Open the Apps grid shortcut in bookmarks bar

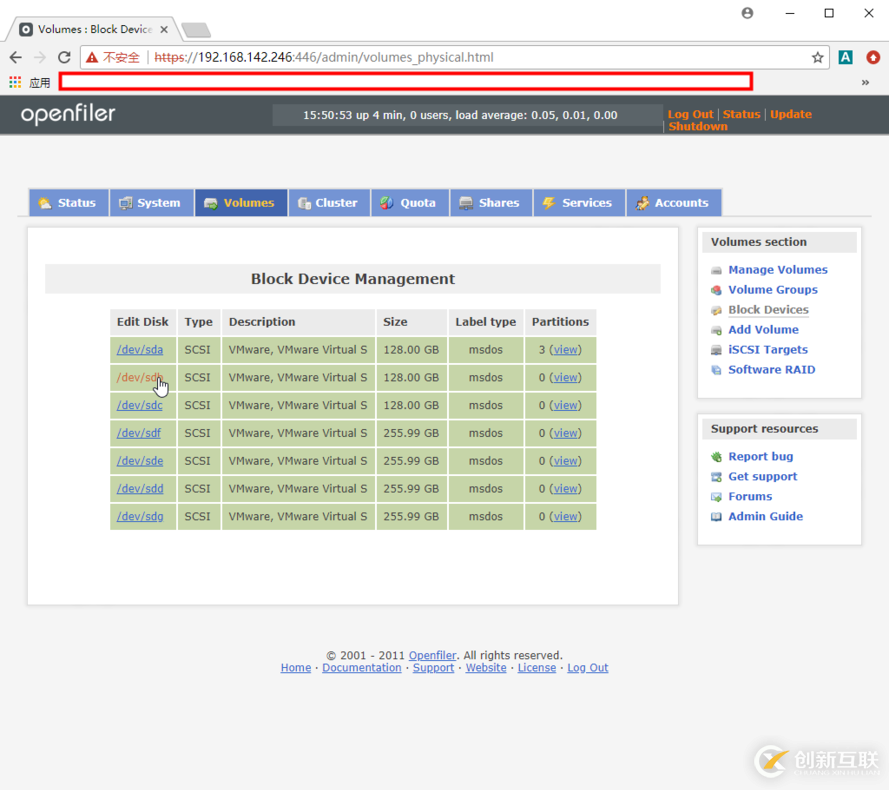pos(15,82)
